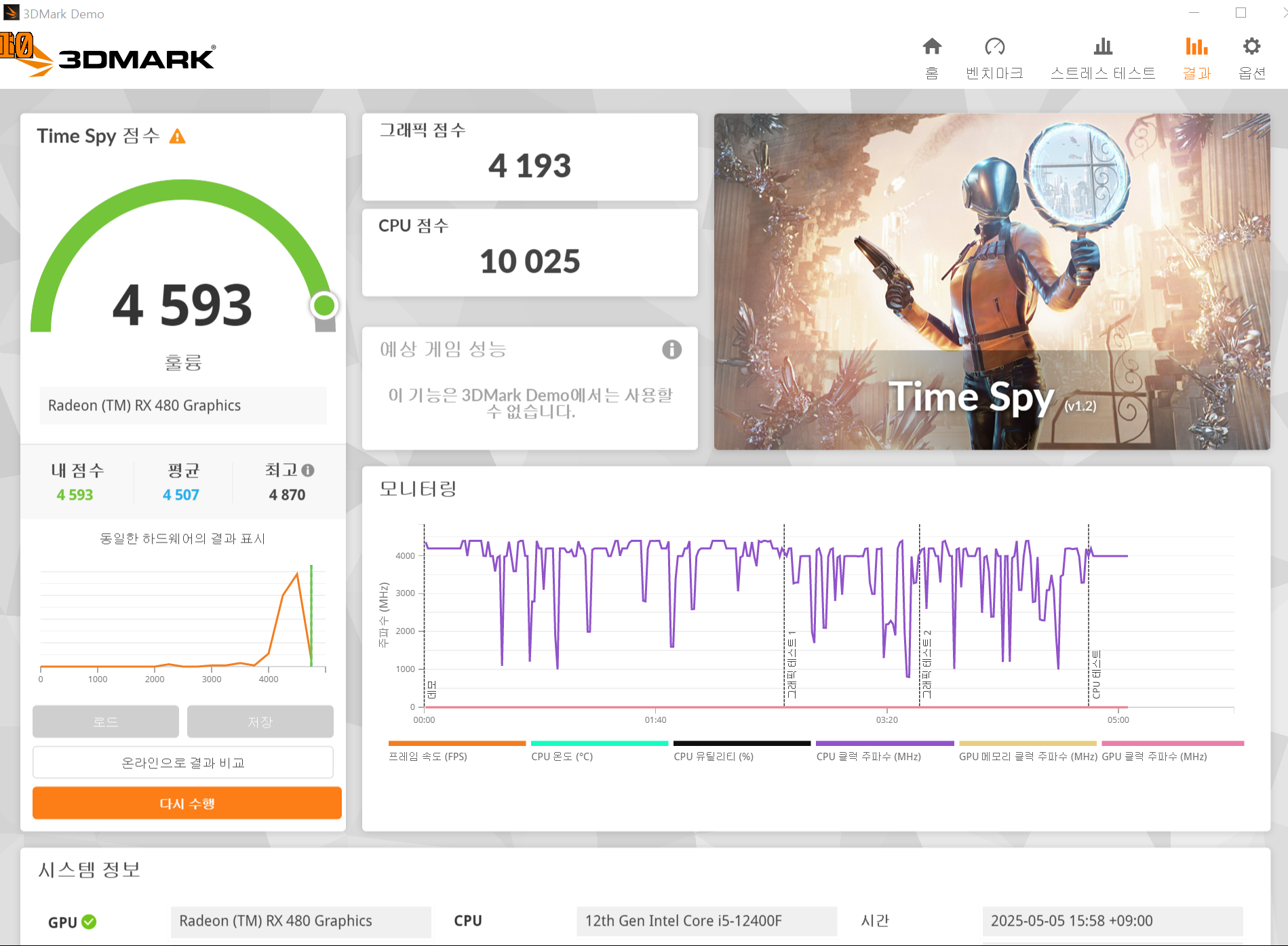This screenshot has height=946, width=1288.
Task: Click the 로드 button
Action: click(106, 722)
